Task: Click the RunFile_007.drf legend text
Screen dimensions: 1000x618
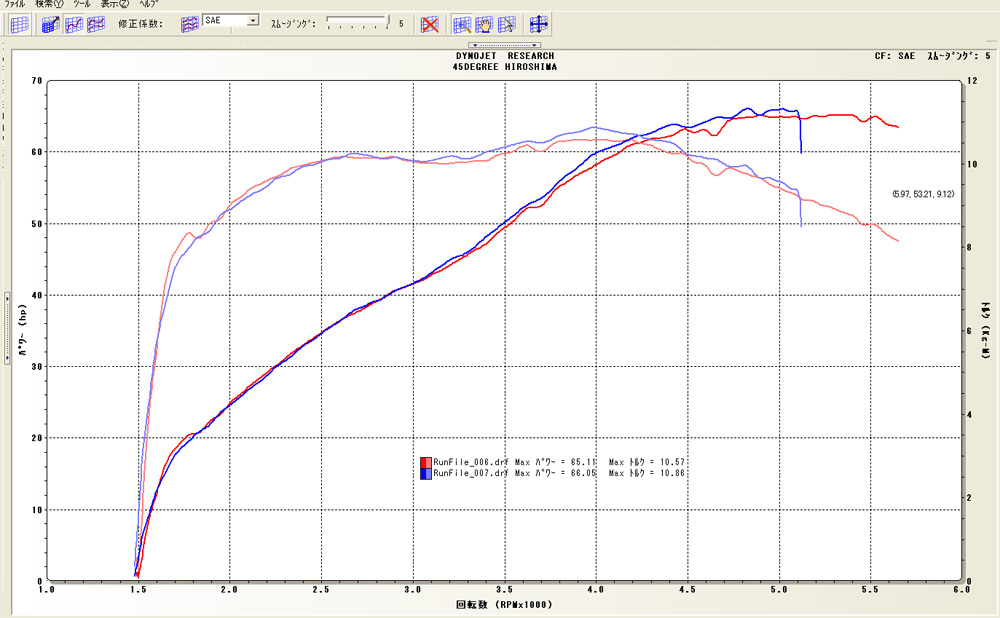Action: pos(471,473)
